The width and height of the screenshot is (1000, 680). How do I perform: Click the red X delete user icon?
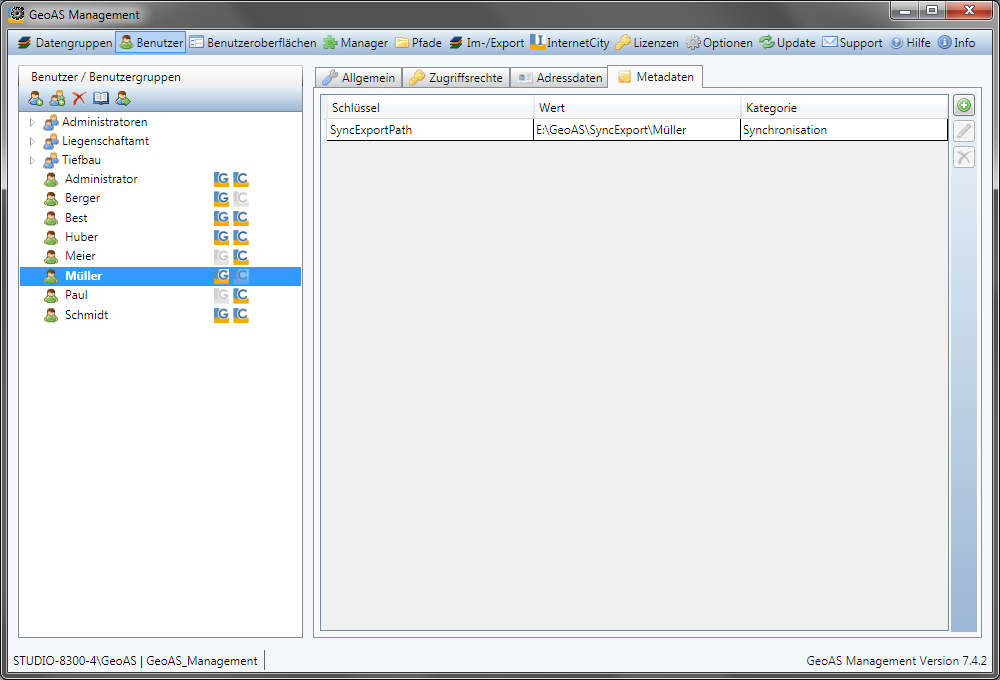pyautogui.click(x=79, y=98)
